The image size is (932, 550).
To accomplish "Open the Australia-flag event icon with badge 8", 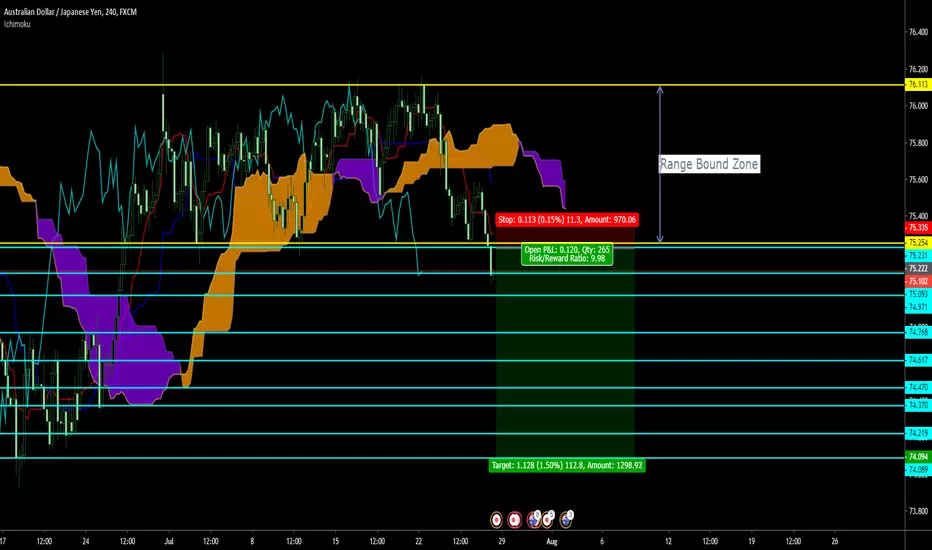I will [x=534, y=520].
